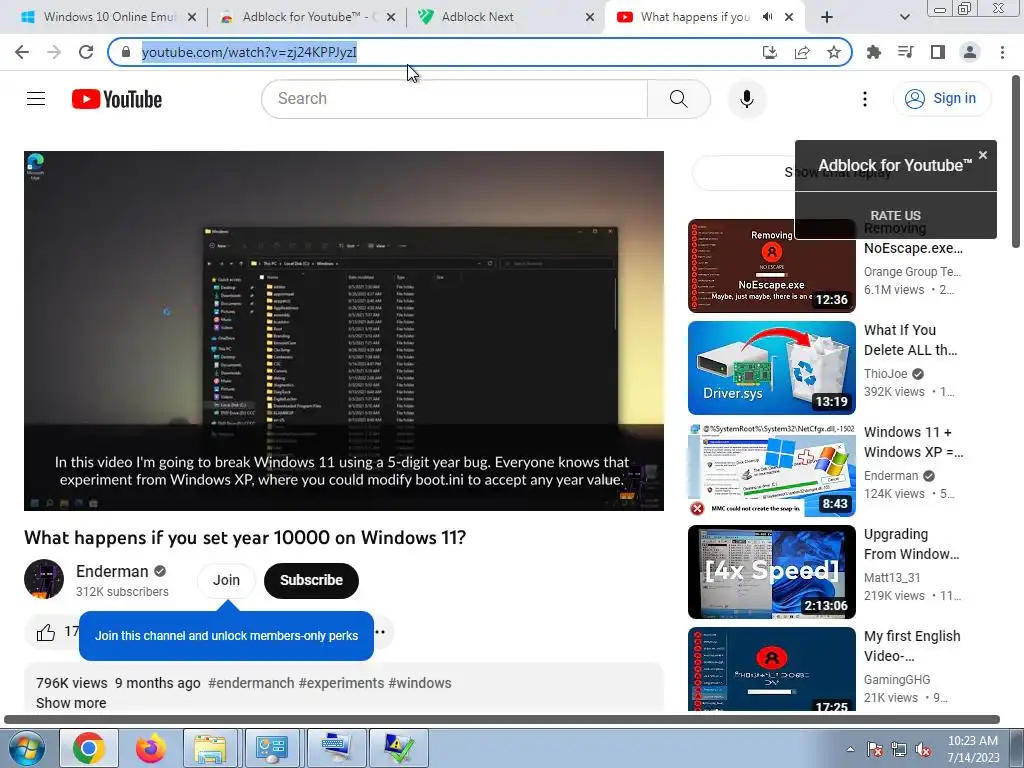Mute the tab using its speaker icon
1024x768 pixels.
767,17
